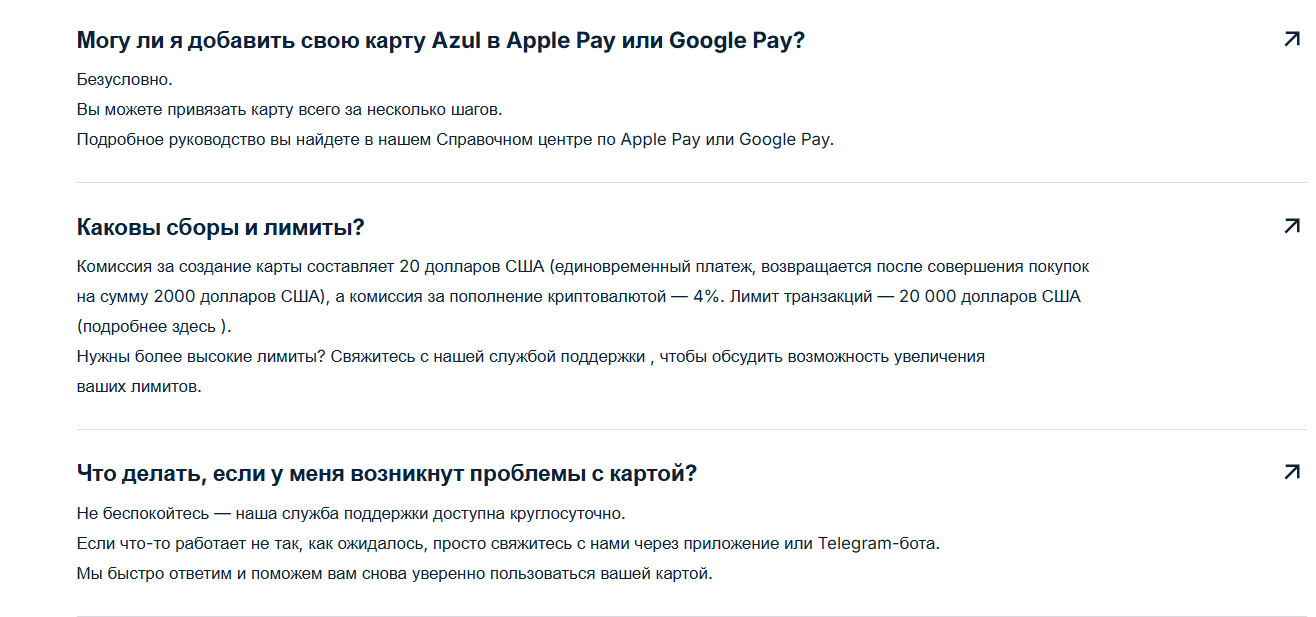Click the 'Что делать, если у меня возникнут проблемы' heading
The width and height of the screenshot is (1316, 617).
386,473
